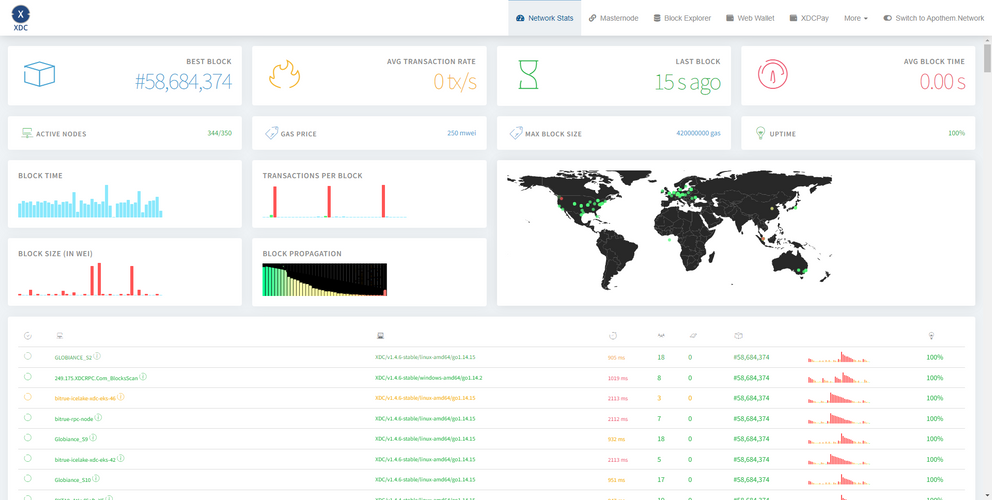This screenshot has height=500, width=992.
Task: Click the Gas Price tag icon
Action: 272,133
